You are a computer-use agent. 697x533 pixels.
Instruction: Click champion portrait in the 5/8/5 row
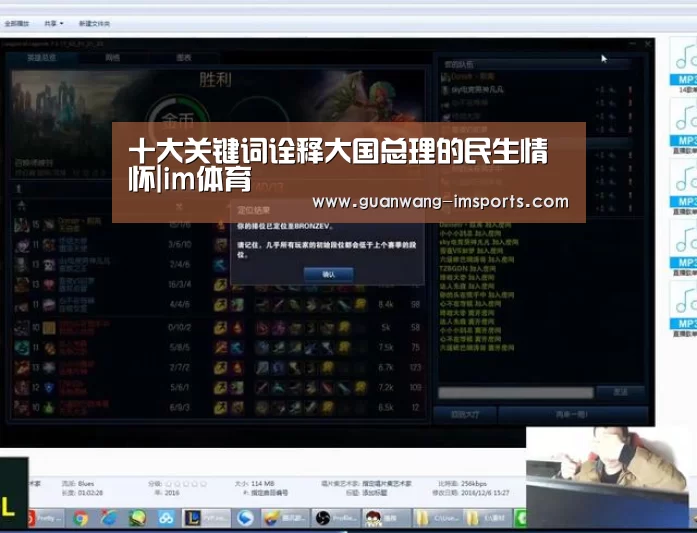21,347
